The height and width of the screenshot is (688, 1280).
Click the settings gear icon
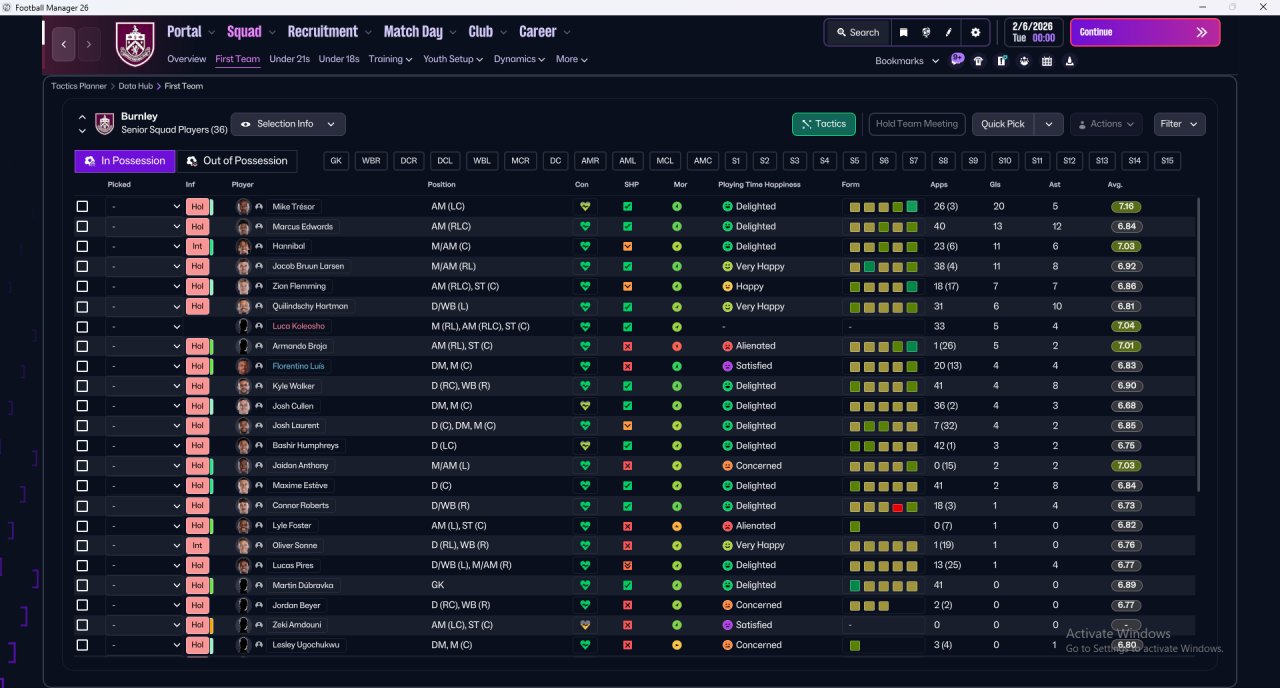976,32
